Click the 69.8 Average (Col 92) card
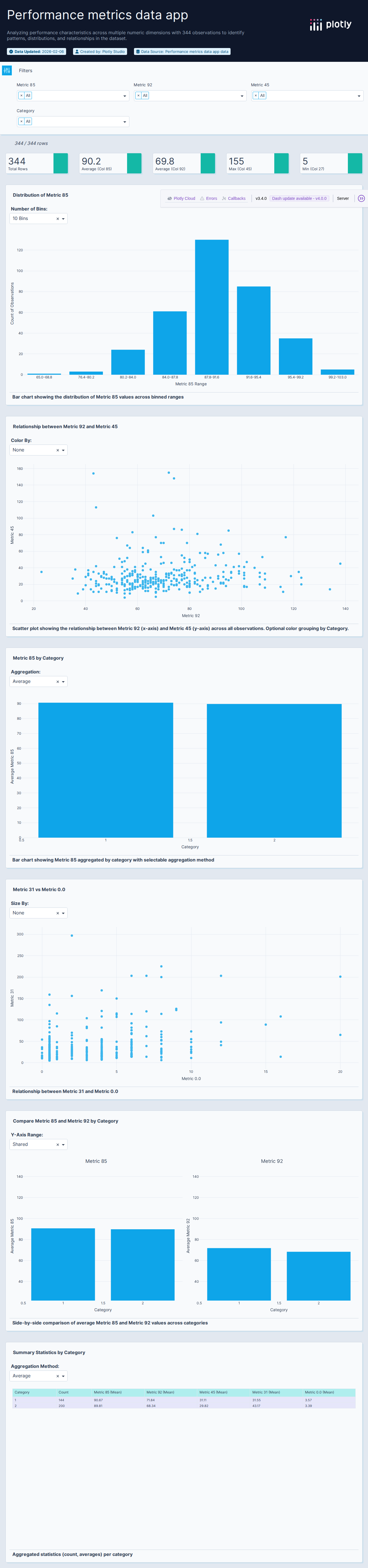Image resolution: width=368 pixels, height=1568 pixels. pyautogui.click(x=184, y=163)
